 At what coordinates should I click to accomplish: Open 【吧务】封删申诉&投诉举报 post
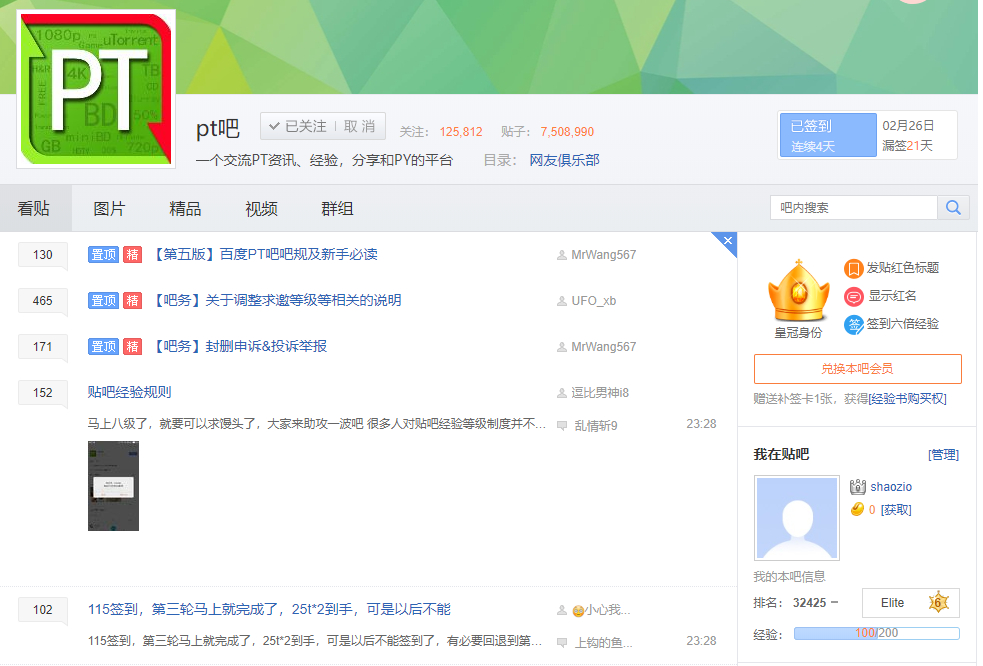pyautogui.click(x=239, y=346)
